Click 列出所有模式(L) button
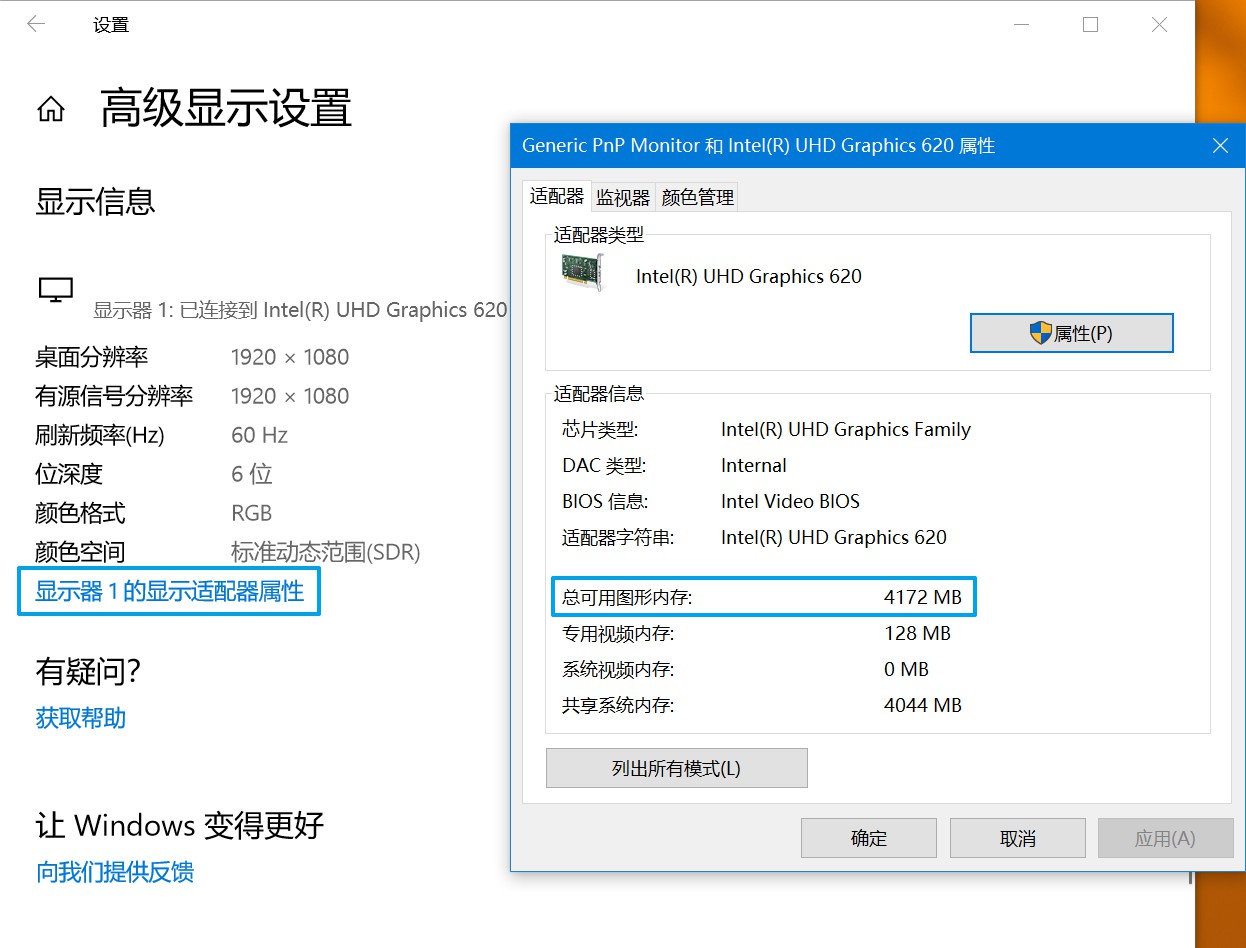 pos(676,768)
